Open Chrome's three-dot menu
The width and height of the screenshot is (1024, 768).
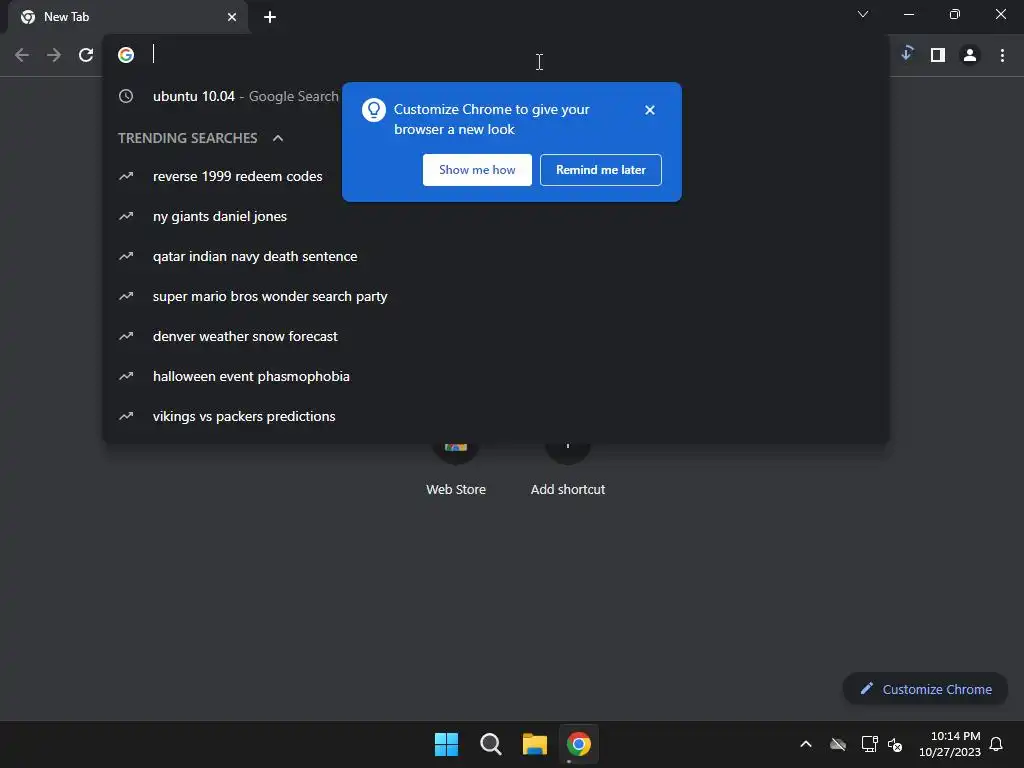click(x=1002, y=55)
